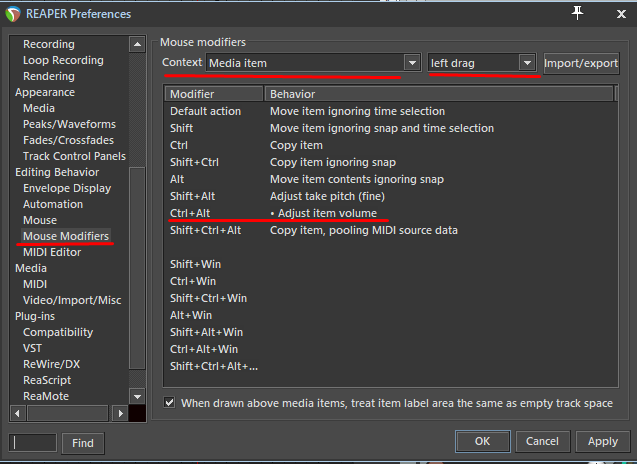Open the Automation preferences page
The height and width of the screenshot is (464, 637).
(53, 204)
